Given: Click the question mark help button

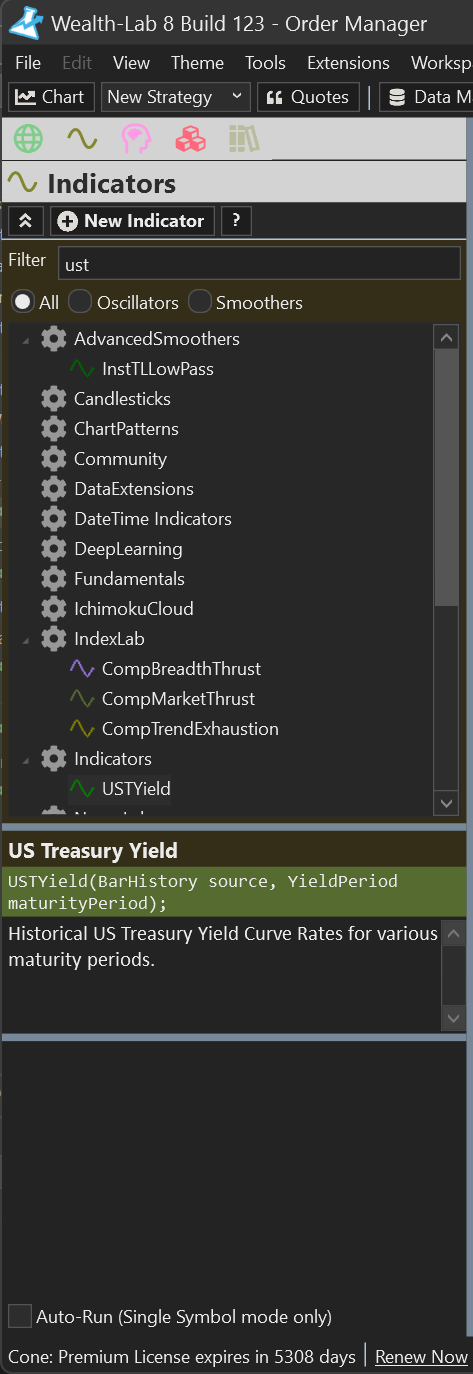Looking at the screenshot, I should (x=235, y=221).
